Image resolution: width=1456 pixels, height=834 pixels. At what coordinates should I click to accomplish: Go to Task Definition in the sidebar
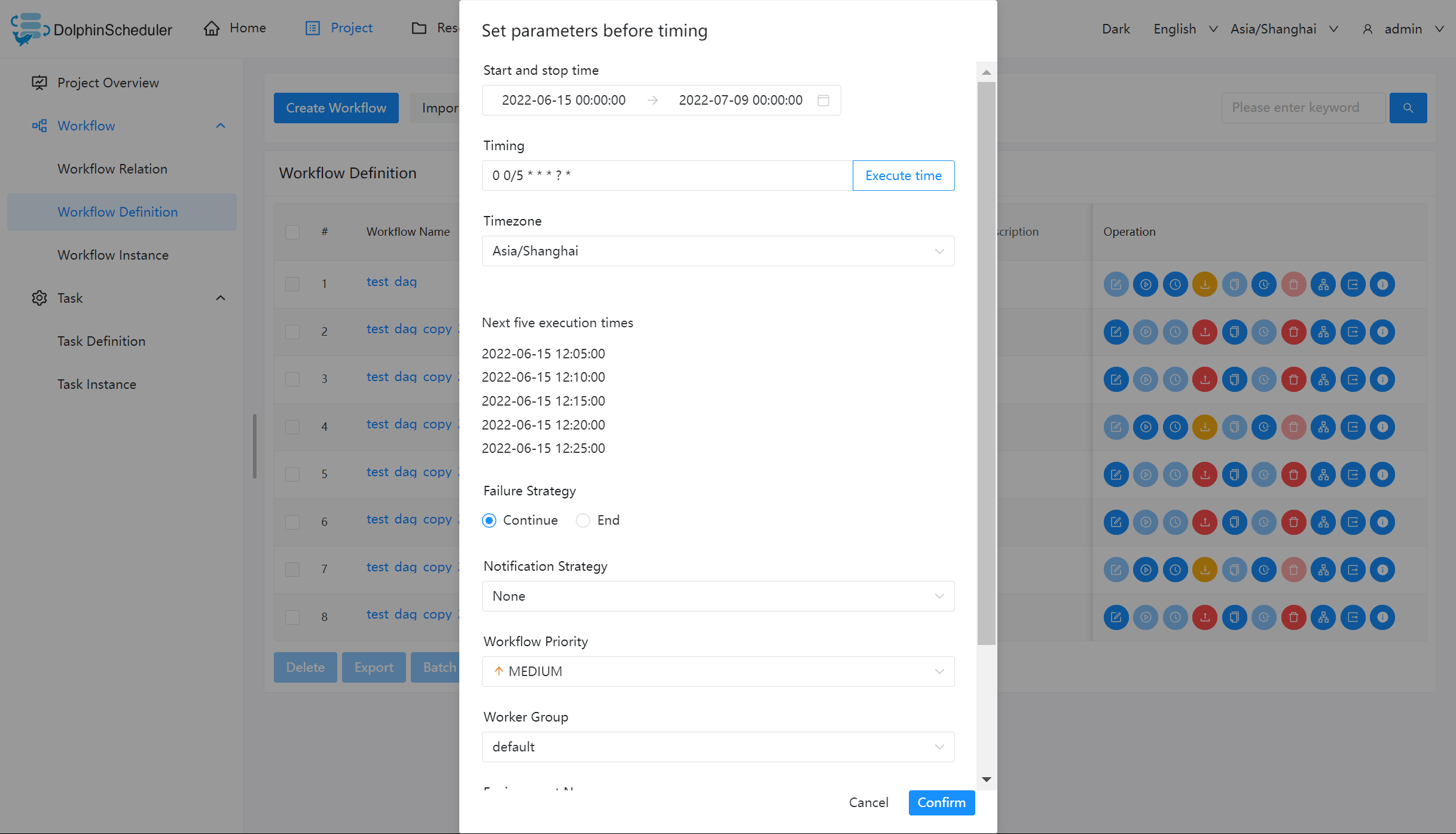click(x=101, y=342)
